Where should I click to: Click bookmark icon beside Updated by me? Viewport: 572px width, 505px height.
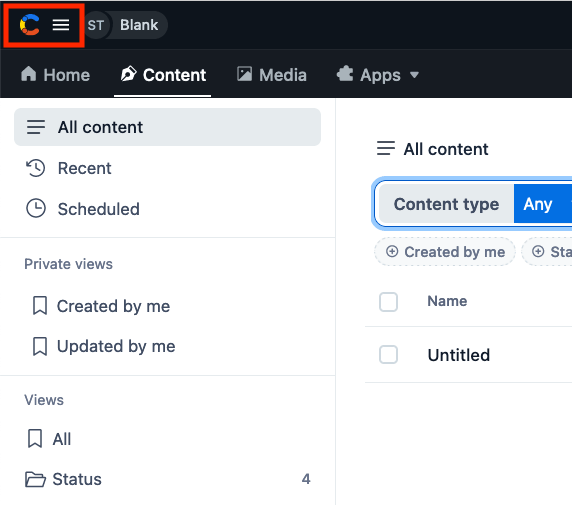coord(40,346)
